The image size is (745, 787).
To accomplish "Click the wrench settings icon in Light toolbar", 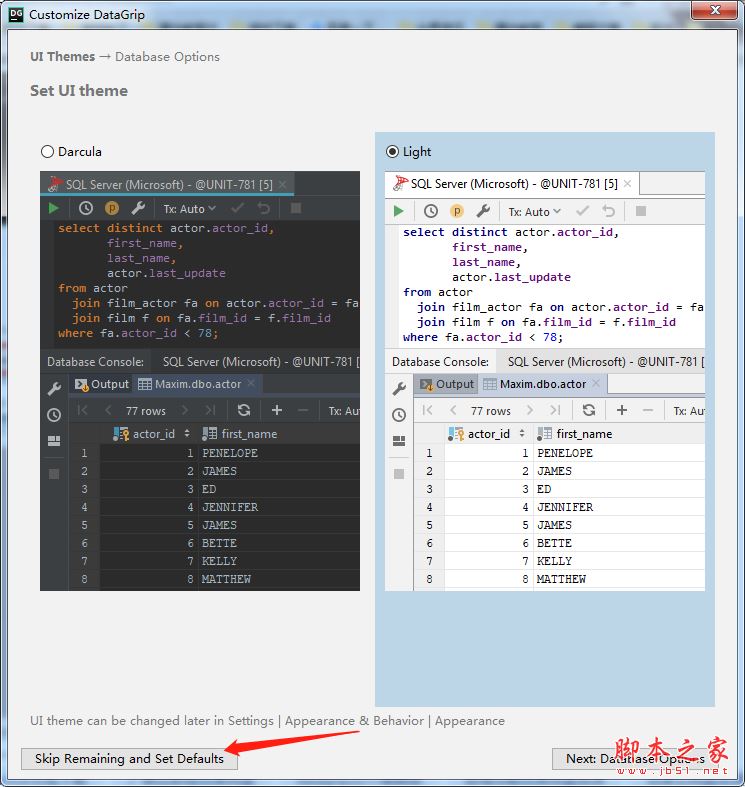I will tap(483, 211).
